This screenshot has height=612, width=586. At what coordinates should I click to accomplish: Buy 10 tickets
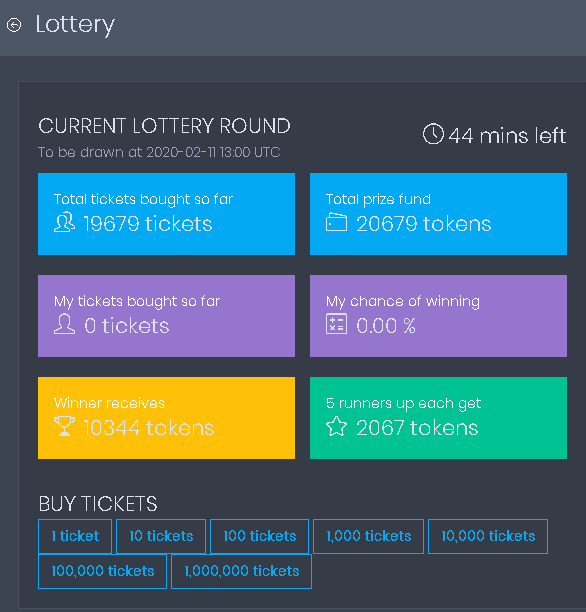(x=161, y=536)
